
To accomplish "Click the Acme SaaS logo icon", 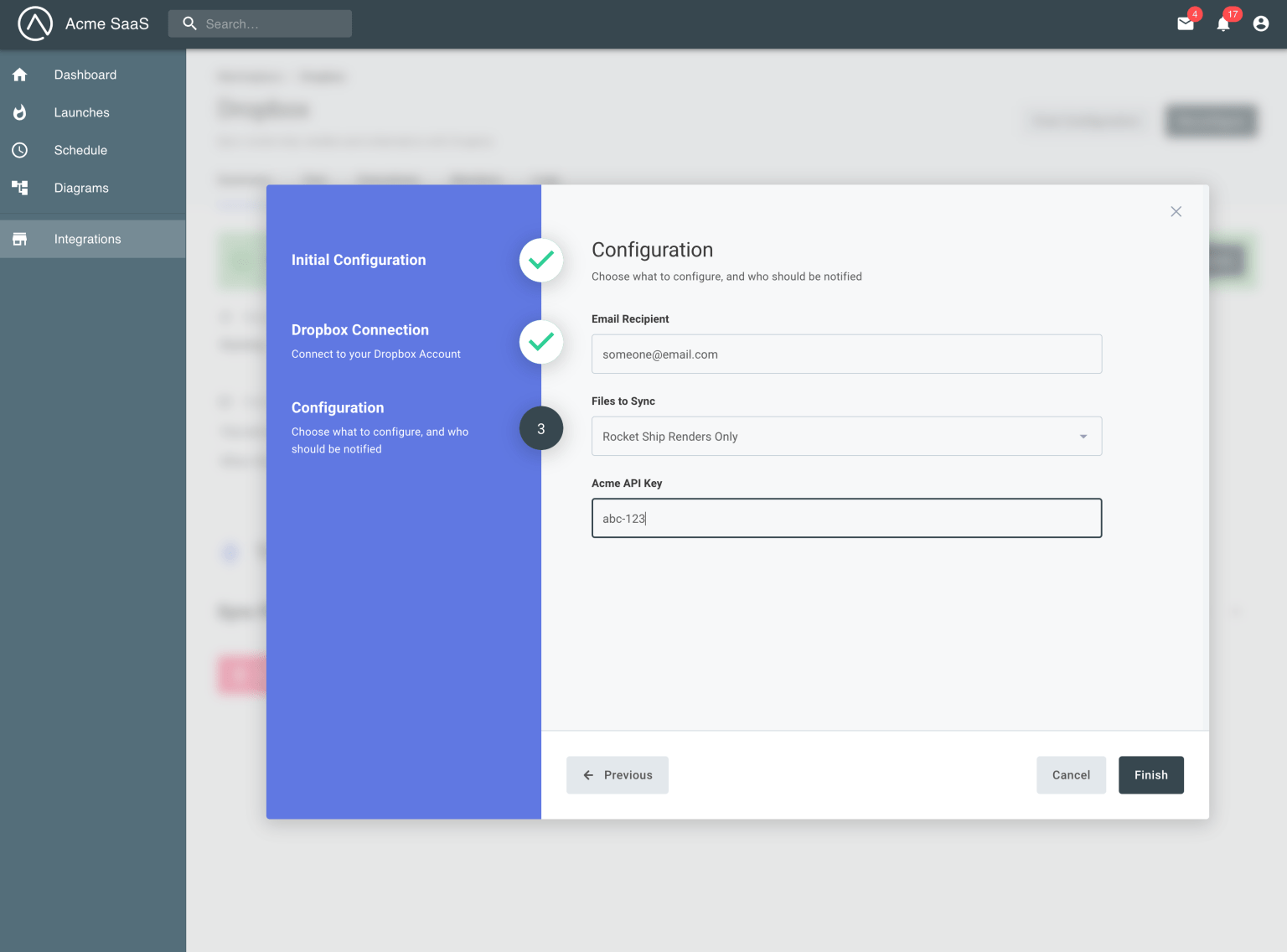I will click(35, 23).
